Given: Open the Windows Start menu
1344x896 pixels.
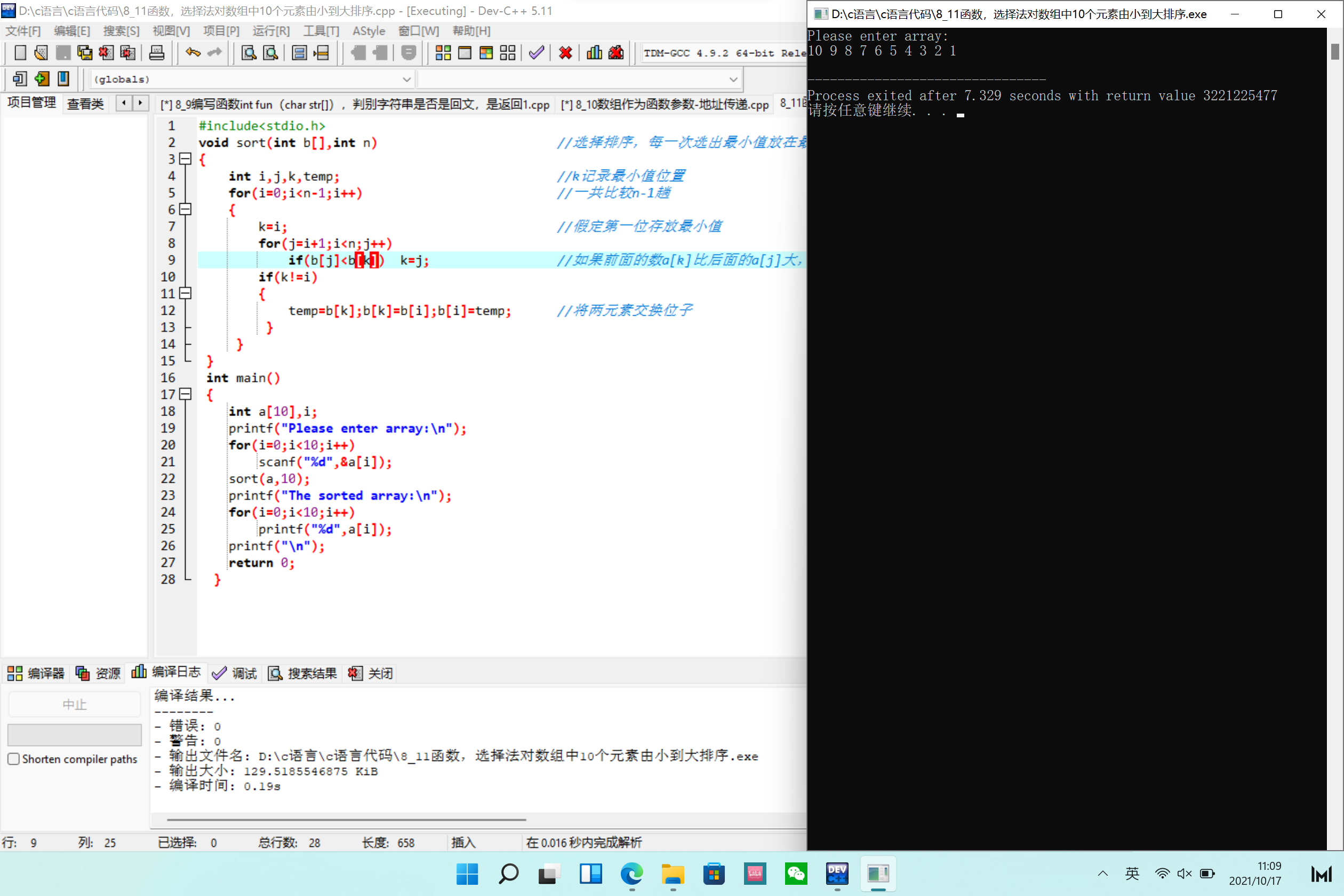Looking at the screenshot, I should tap(467, 873).
